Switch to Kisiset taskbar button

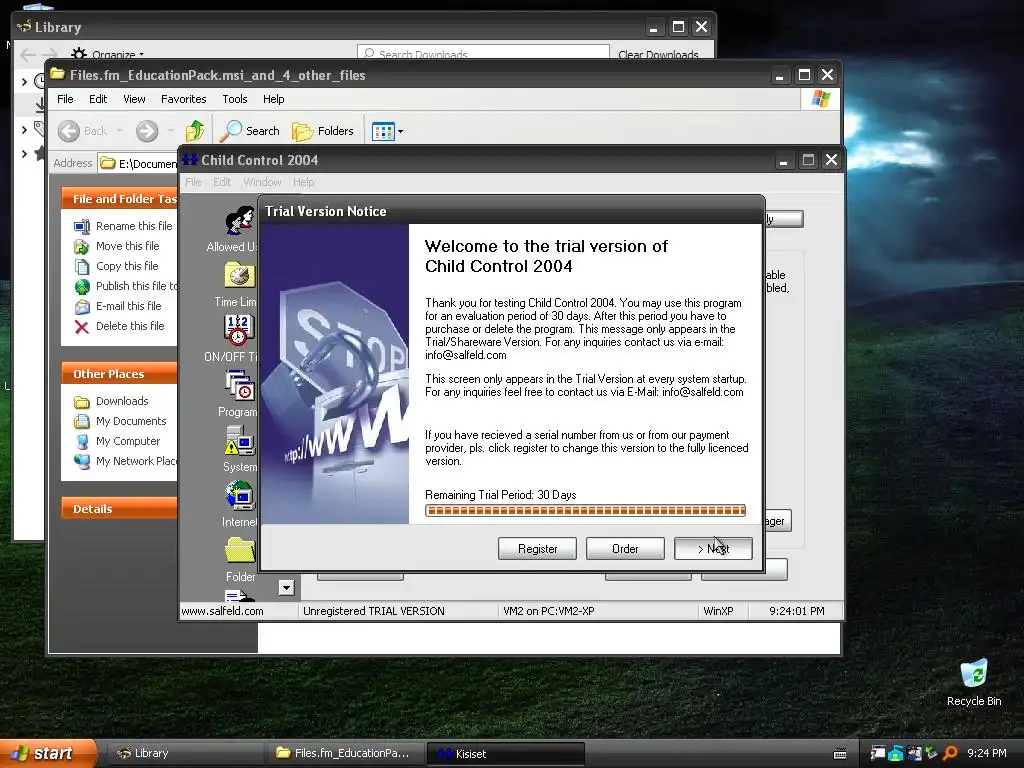pos(505,754)
